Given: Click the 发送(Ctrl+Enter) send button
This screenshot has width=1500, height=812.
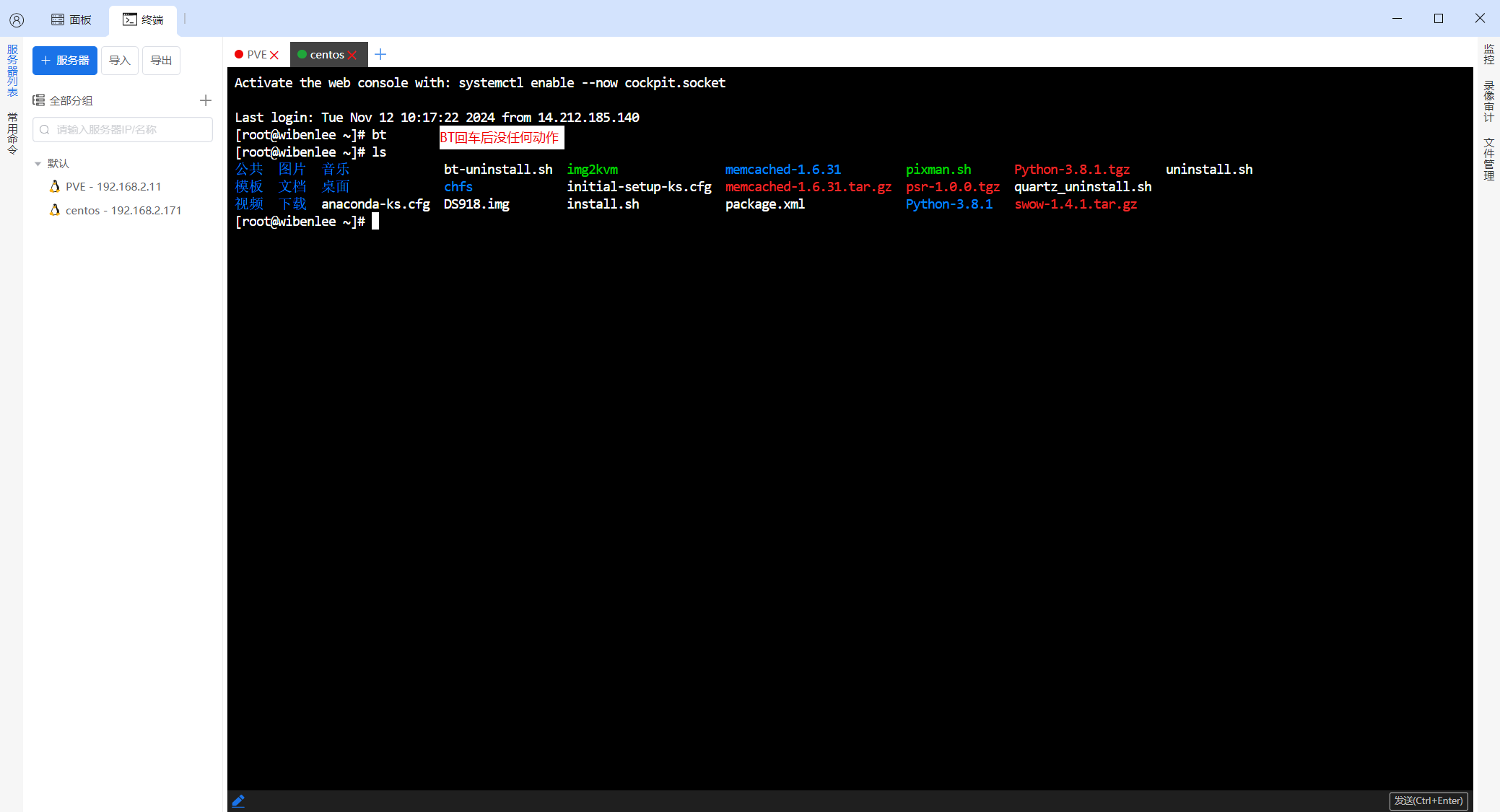Looking at the screenshot, I should point(1429,800).
